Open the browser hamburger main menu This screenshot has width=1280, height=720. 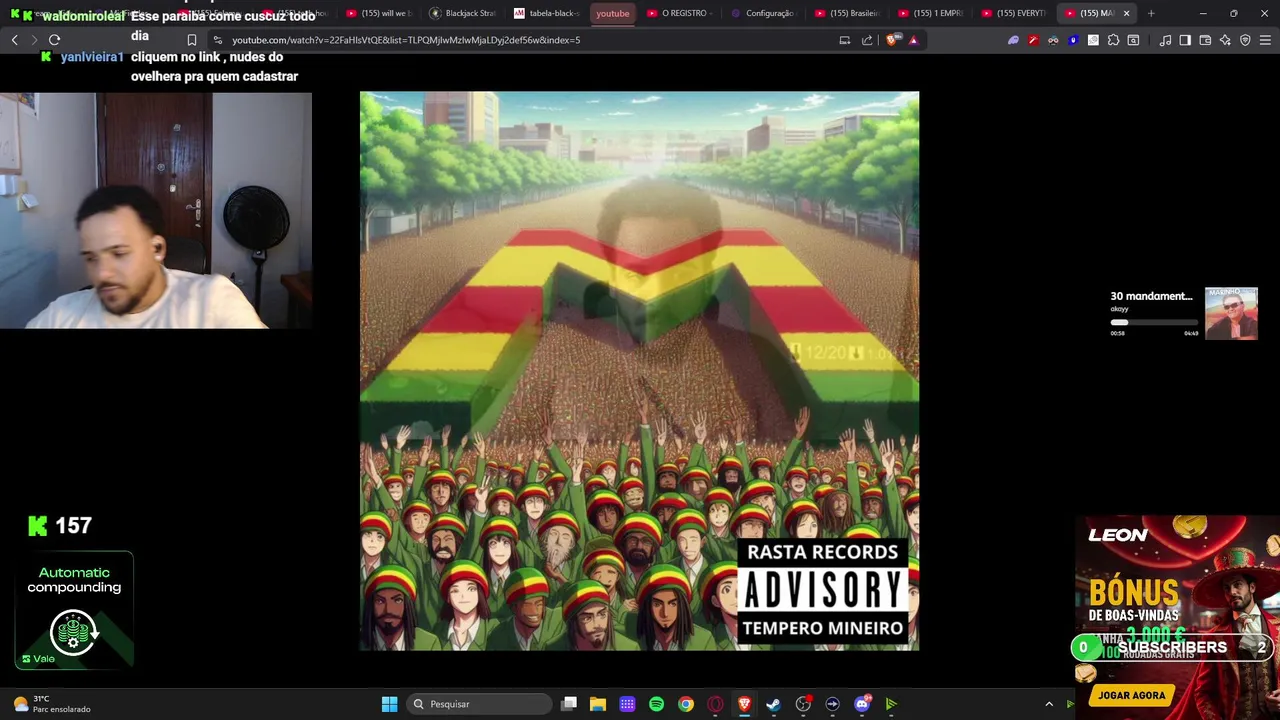point(1265,40)
